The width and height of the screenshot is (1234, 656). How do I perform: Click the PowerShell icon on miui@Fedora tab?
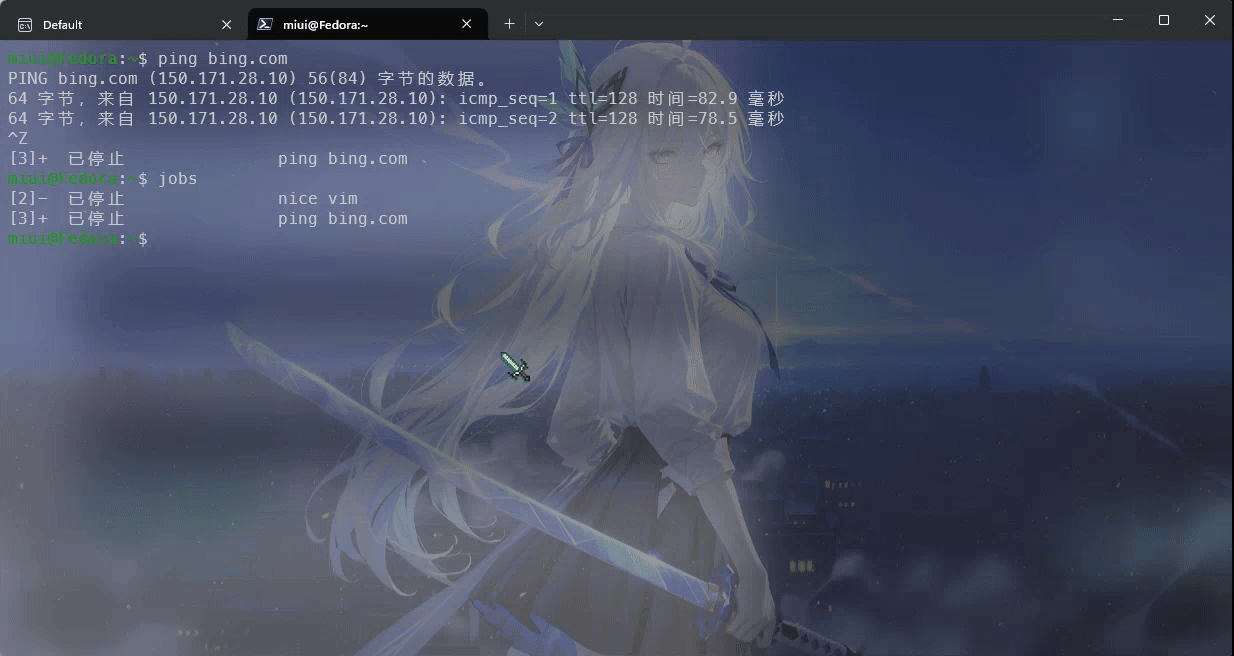point(265,24)
